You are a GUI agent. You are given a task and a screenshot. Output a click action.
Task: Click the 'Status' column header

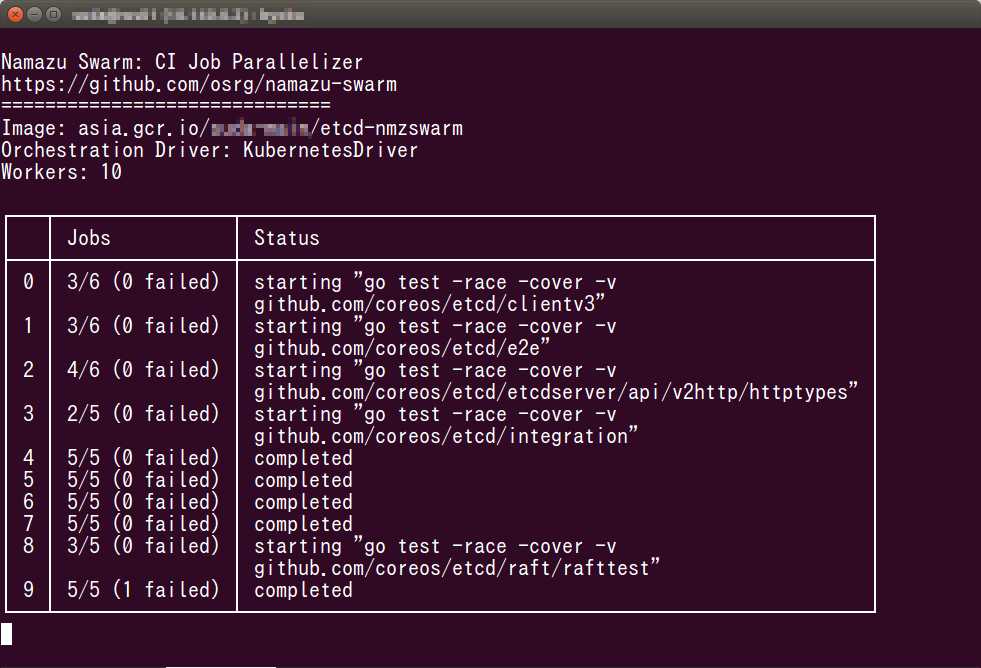click(287, 238)
